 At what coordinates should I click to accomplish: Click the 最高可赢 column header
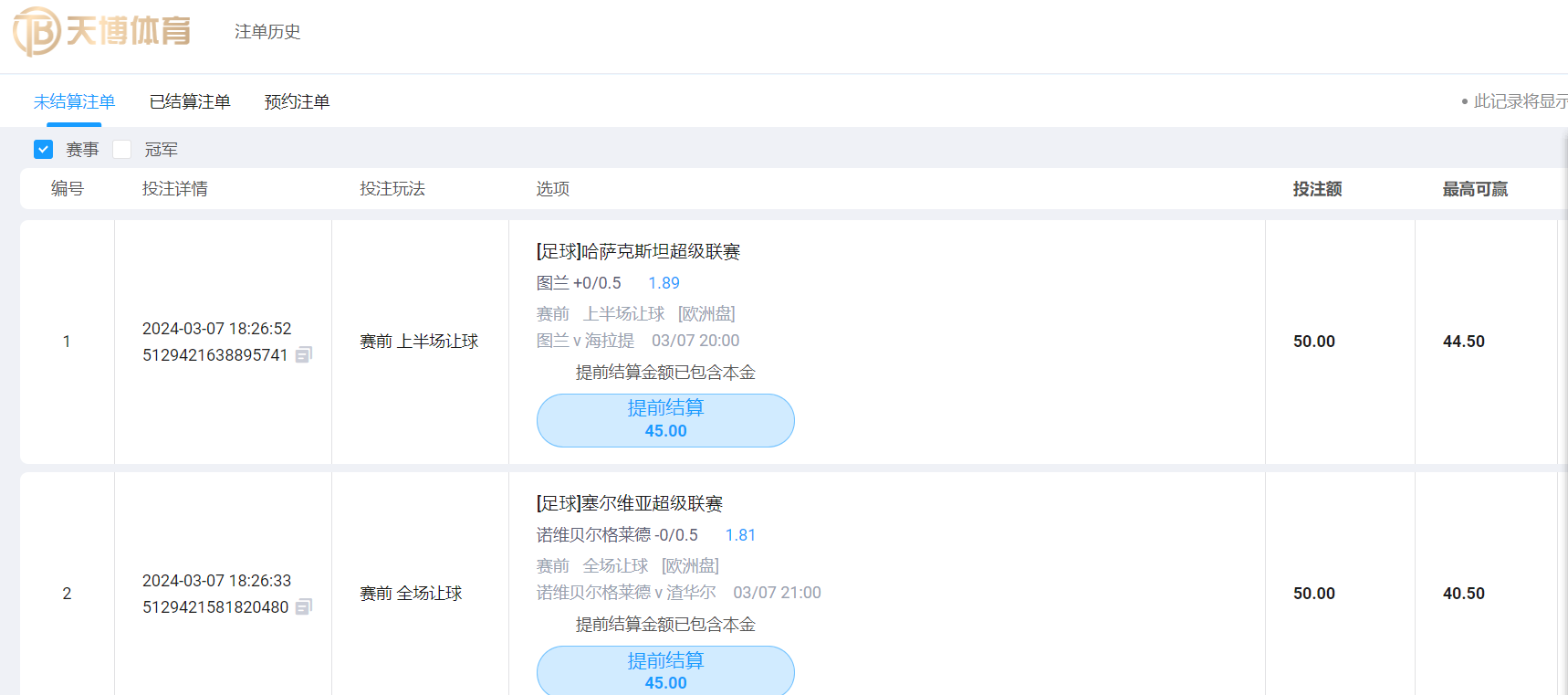tap(1475, 189)
